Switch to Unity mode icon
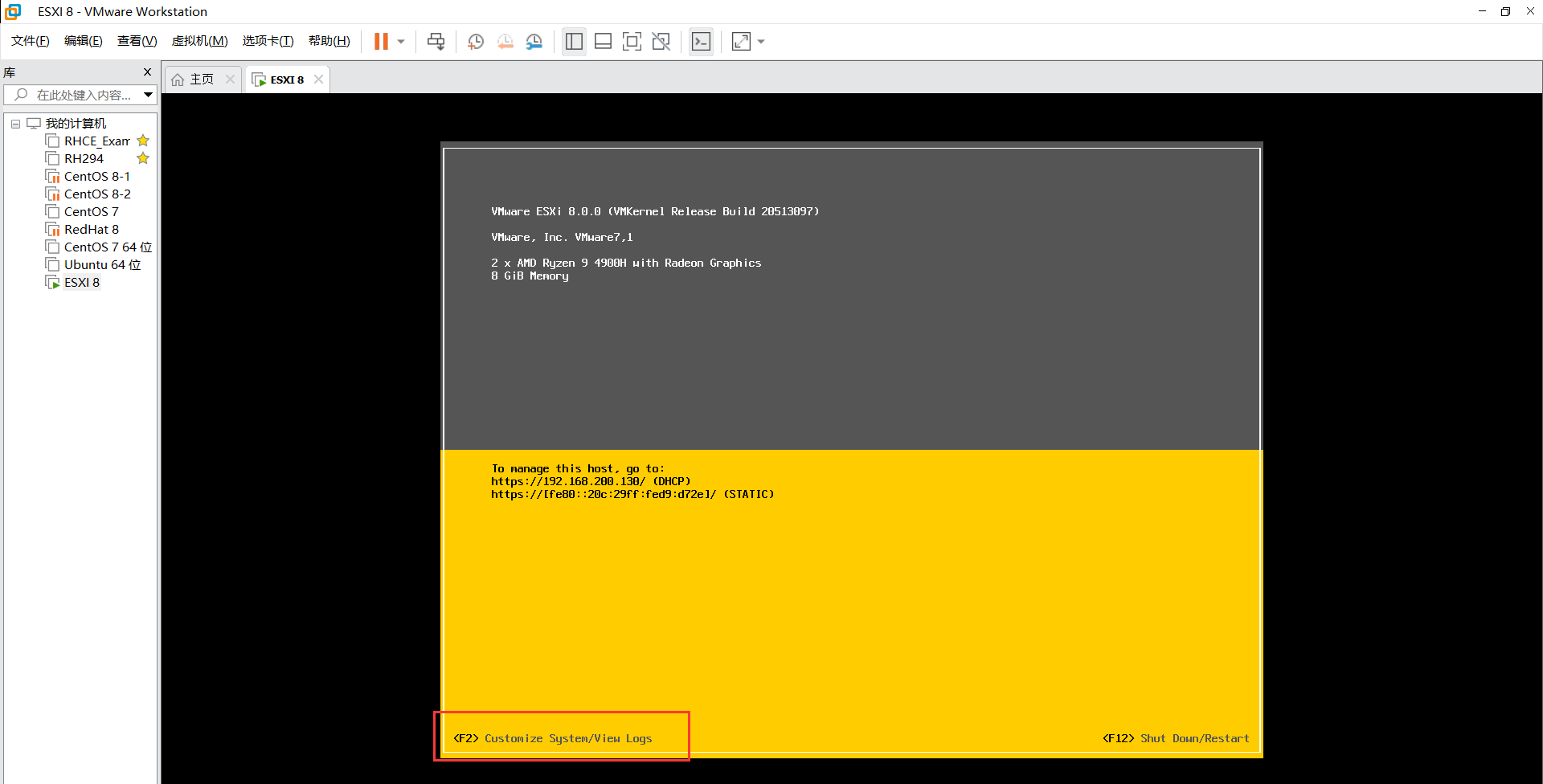Screen dimensions: 1543x784 pyautogui.click(x=661, y=42)
